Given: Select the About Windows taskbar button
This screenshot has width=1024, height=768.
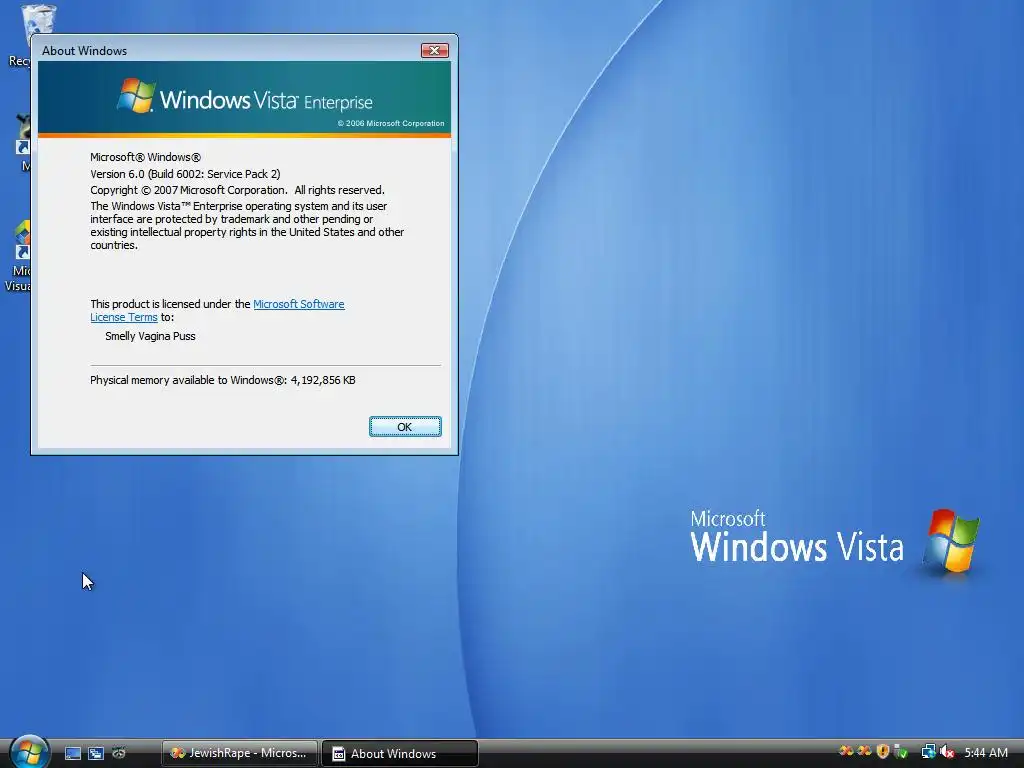Looking at the screenshot, I should pyautogui.click(x=400, y=754).
